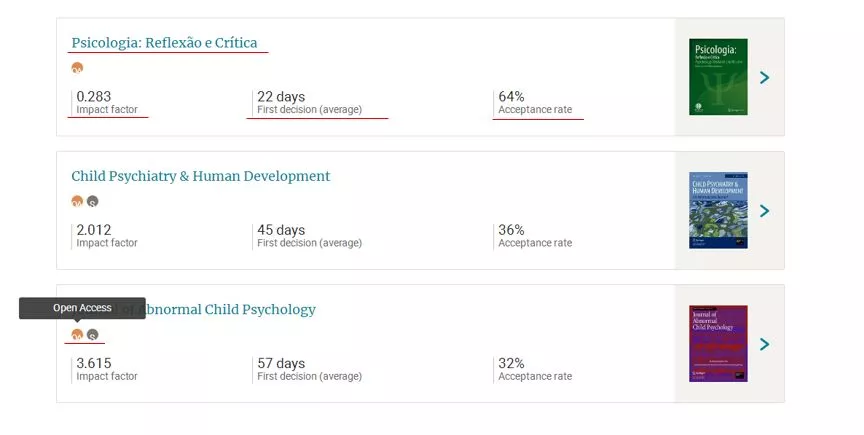Viewport: 864px width, 435px height.
Task: Click the Journal of Abnormal Child Psychology cover
Action: click(718, 344)
